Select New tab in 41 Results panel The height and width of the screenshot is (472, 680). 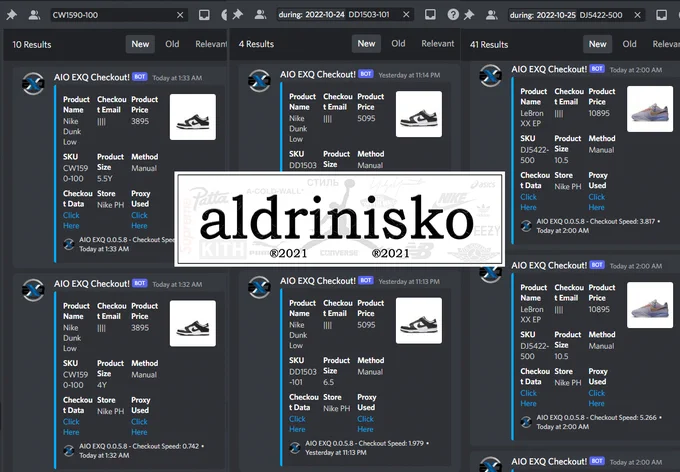597,44
